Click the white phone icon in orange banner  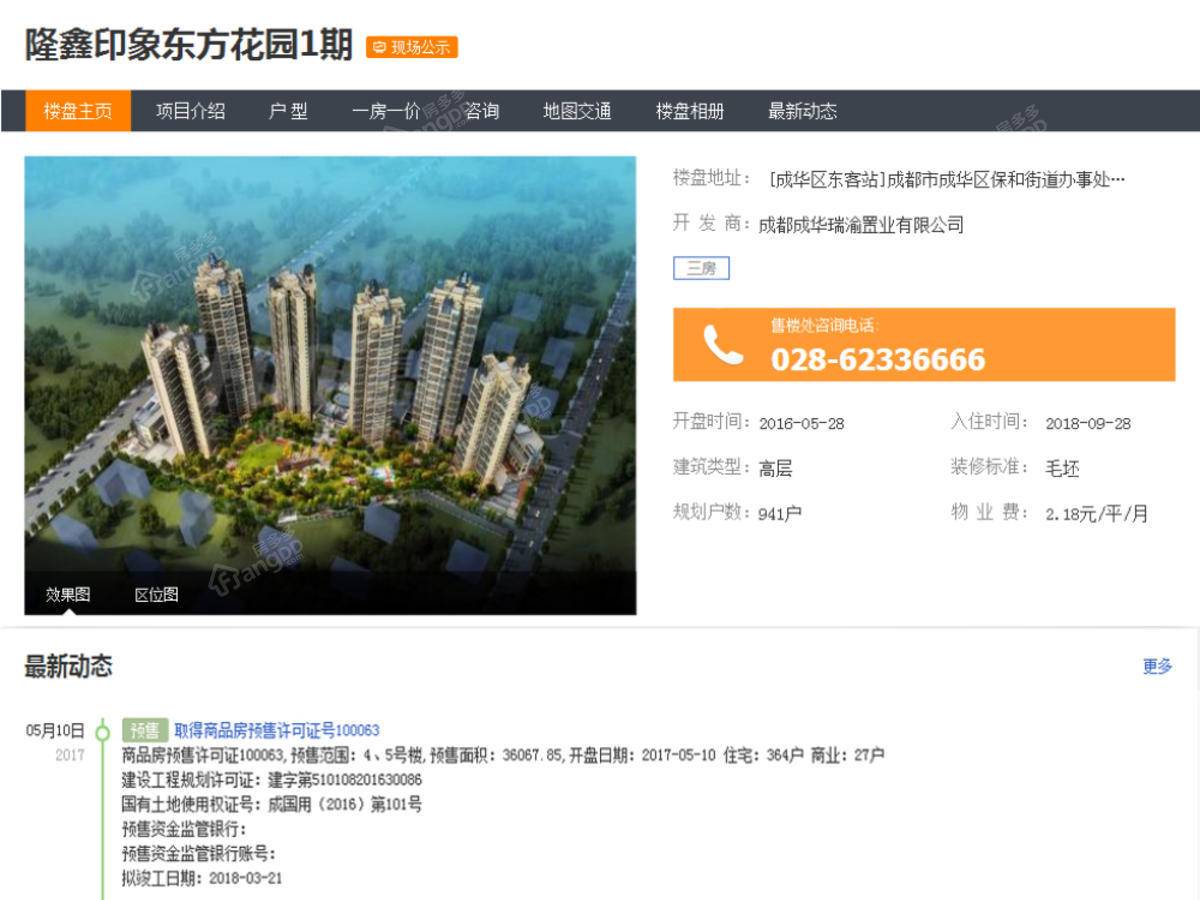(x=723, y=345)
